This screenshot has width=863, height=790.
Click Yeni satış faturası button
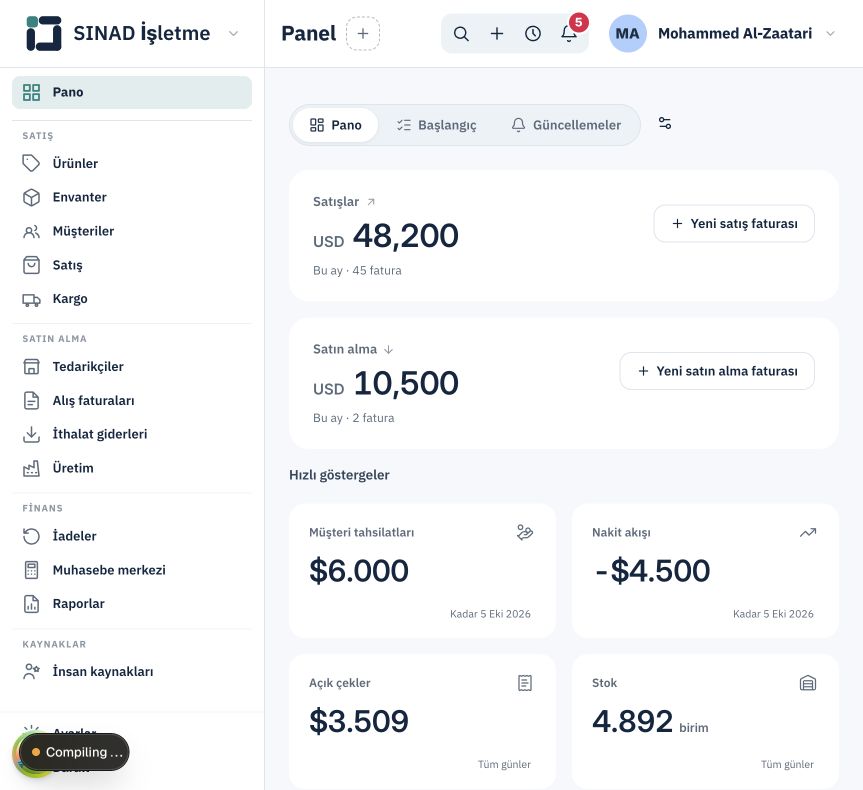pos(734,224)
